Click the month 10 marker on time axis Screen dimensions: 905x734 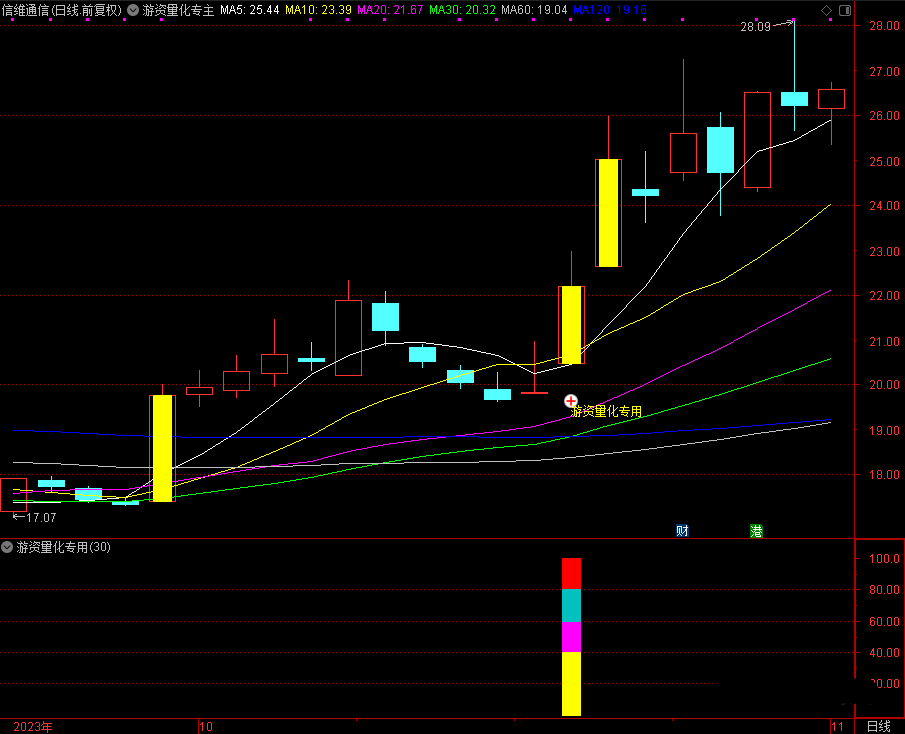(207, 726)
